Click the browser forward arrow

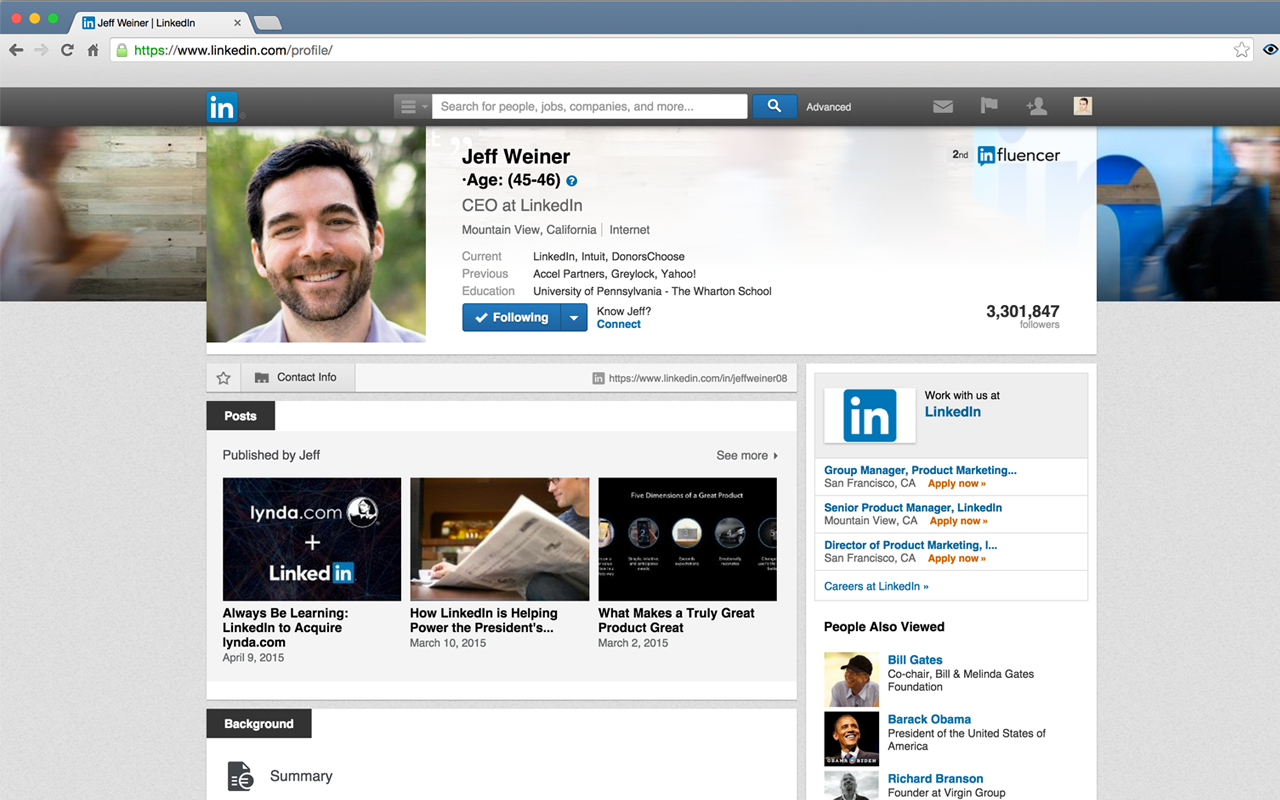[41, 50]
